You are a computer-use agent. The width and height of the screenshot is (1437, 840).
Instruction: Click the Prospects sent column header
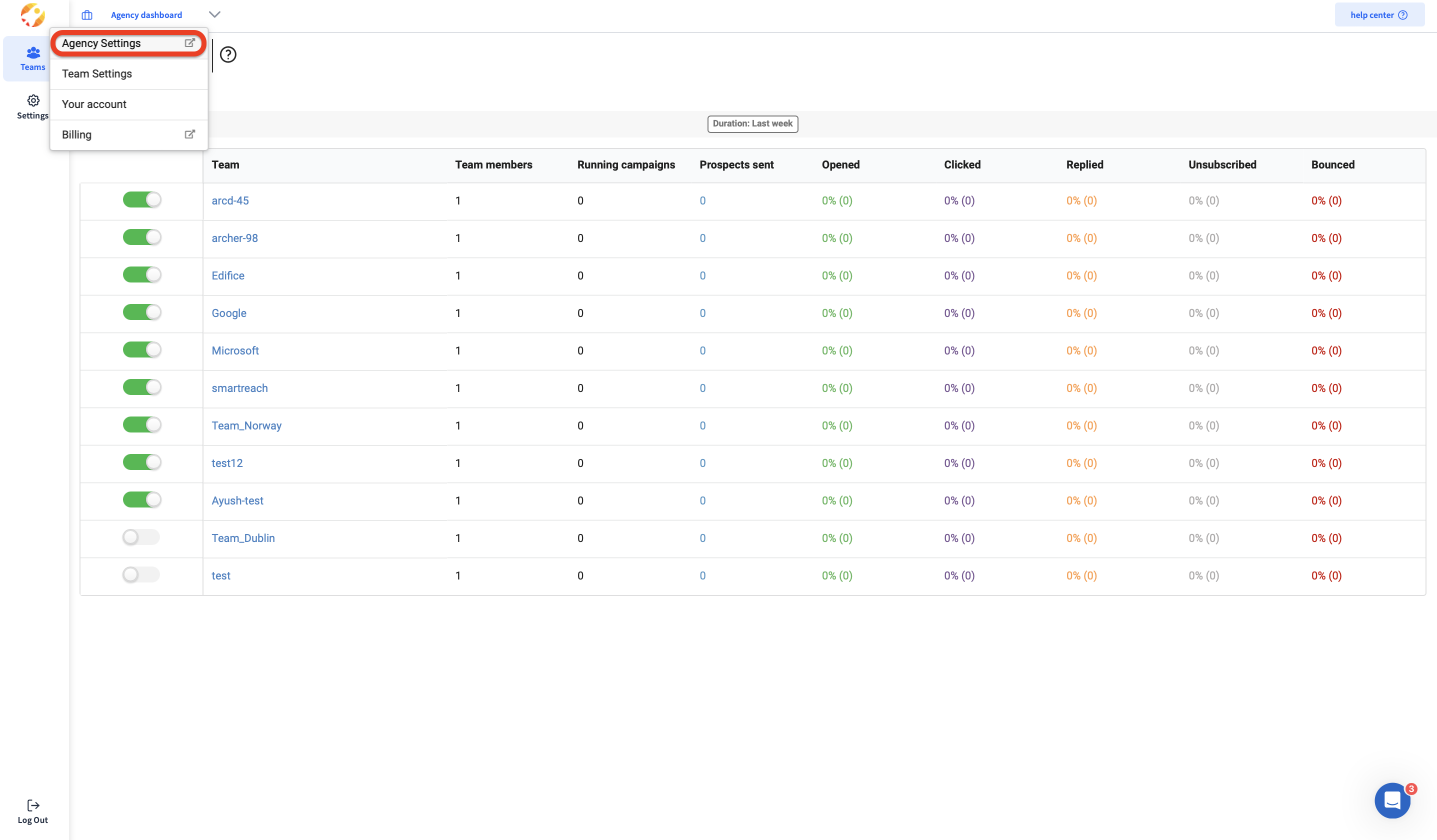[736, 165]
